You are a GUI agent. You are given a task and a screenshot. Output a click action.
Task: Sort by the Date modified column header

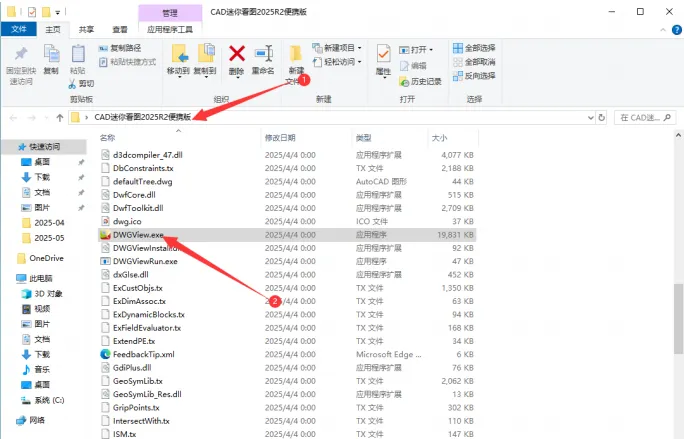[x=280, y=138]
